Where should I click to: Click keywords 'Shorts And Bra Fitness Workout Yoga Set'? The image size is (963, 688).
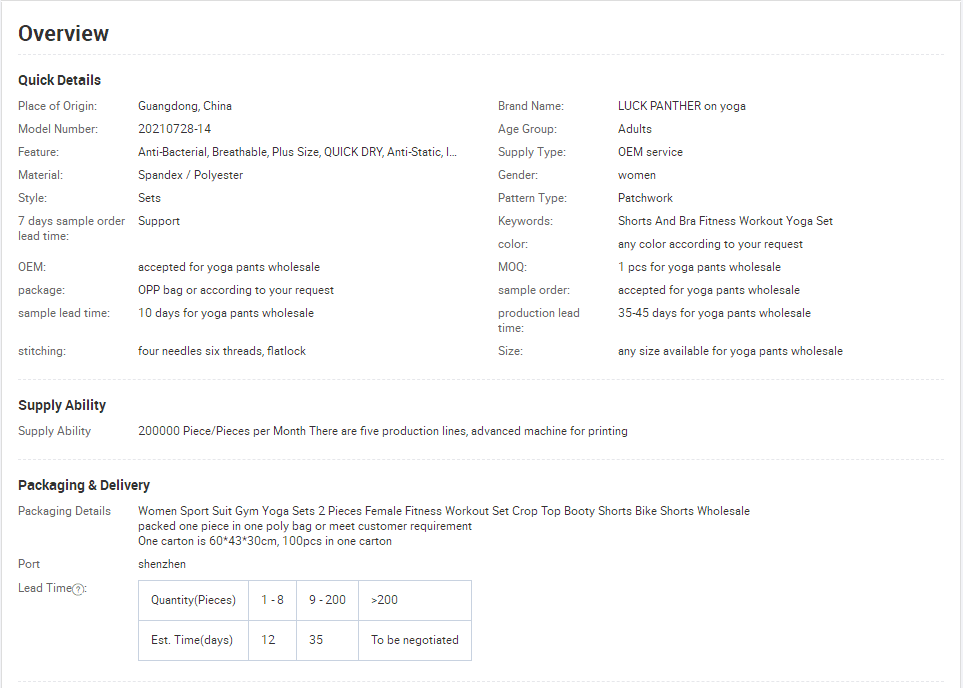725,221
